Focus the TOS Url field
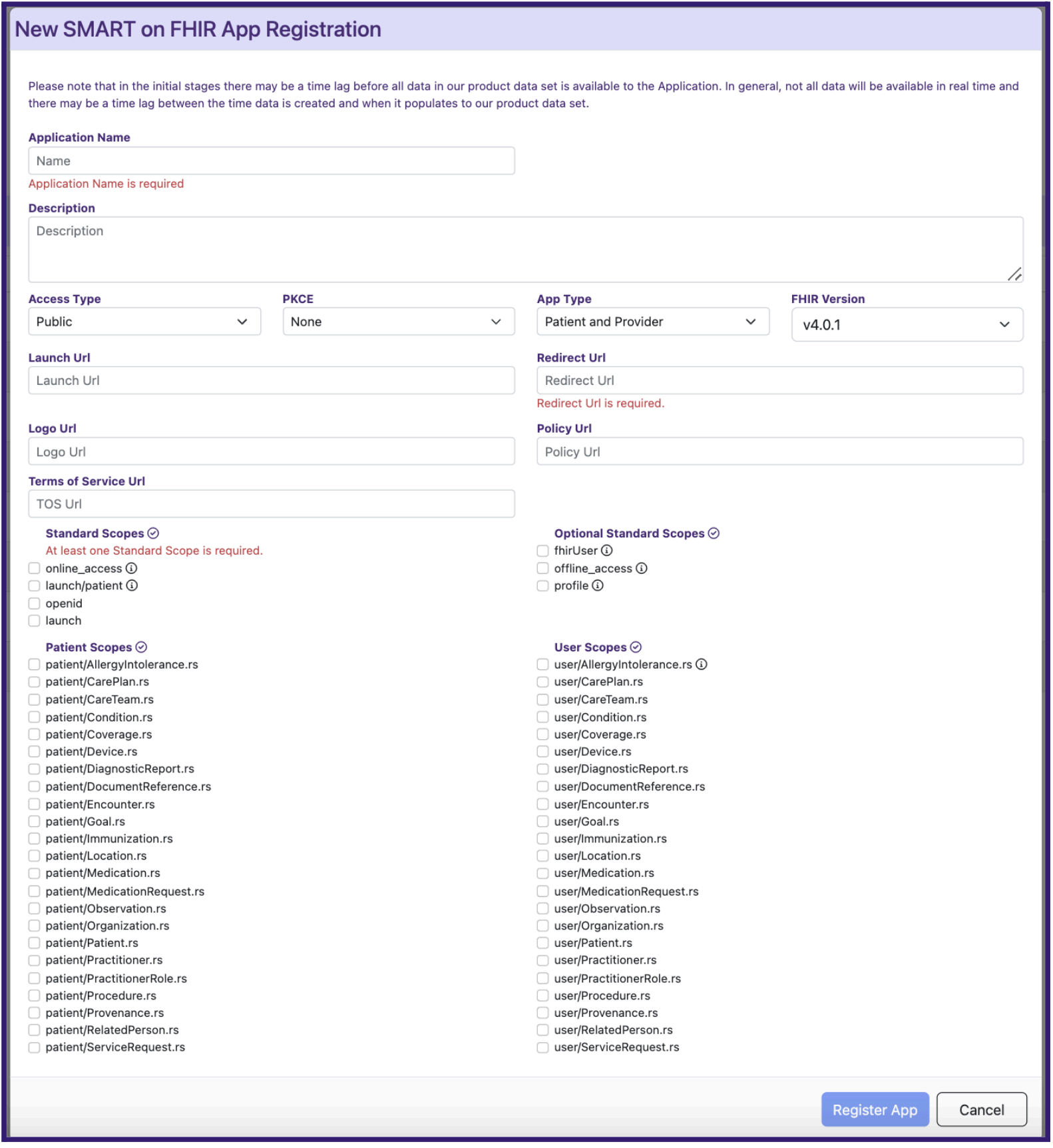Viewport: 1053px width, 1148px height. (272, 505)
